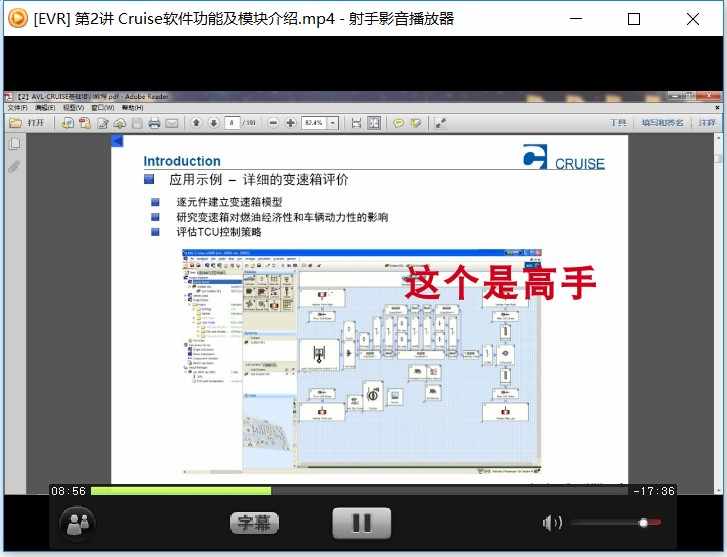This screenshot has height=557, width=727.
Task: Open 窗口(W) menu in Adobe Reader
Action: (102, 108)
